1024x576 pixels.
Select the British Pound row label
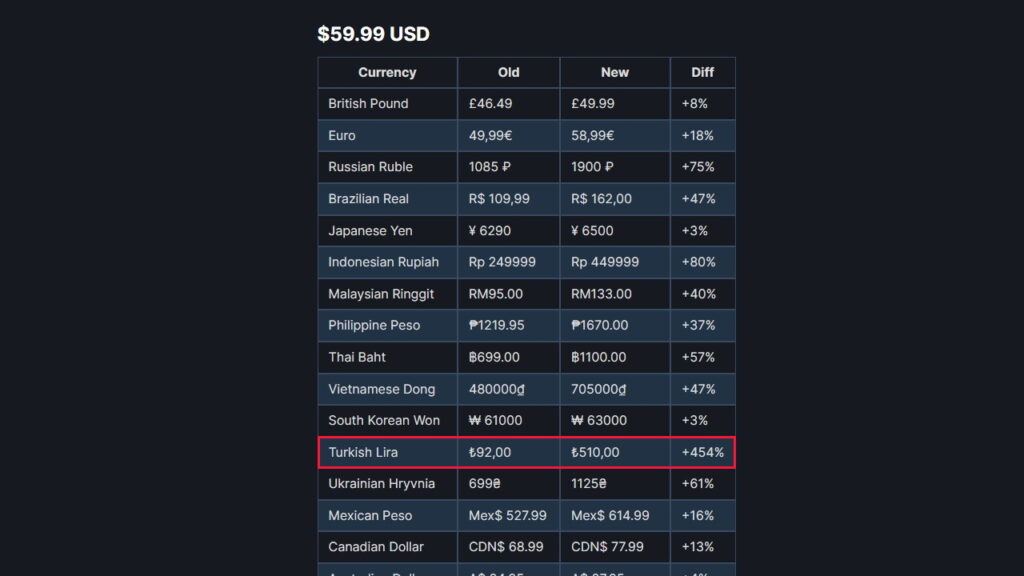pyautogui.click(x=368, y=104)
